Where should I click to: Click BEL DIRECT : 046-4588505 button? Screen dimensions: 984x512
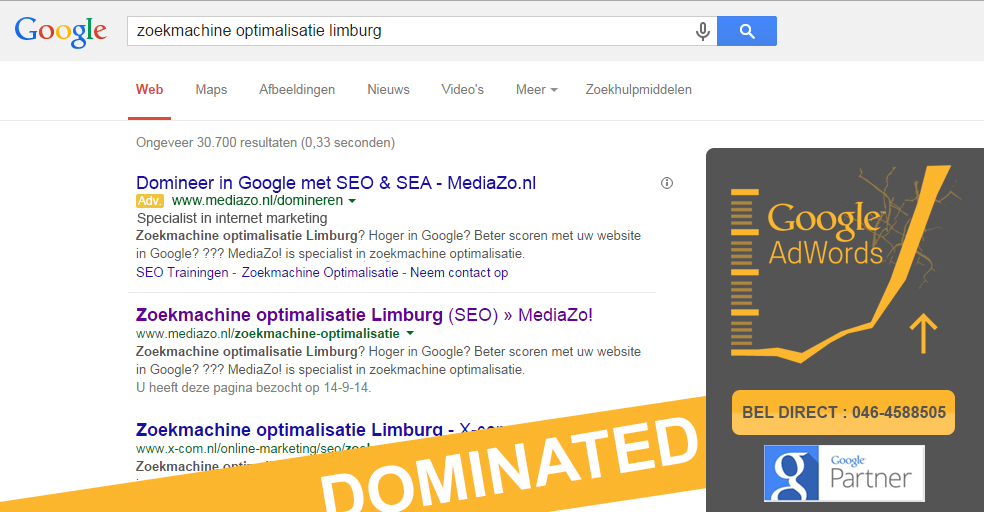843,412
